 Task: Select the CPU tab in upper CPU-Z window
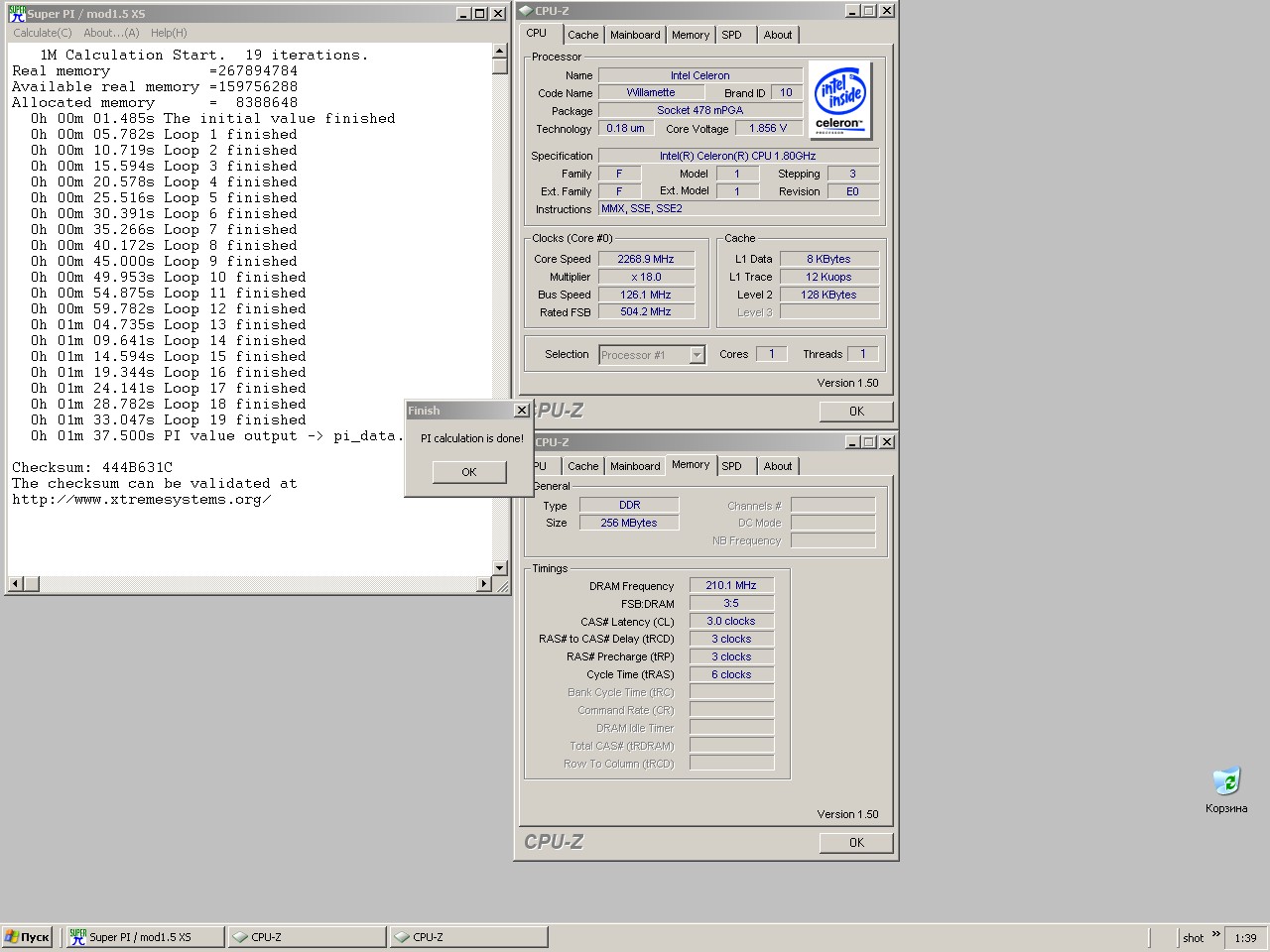(x=537, y=33)
